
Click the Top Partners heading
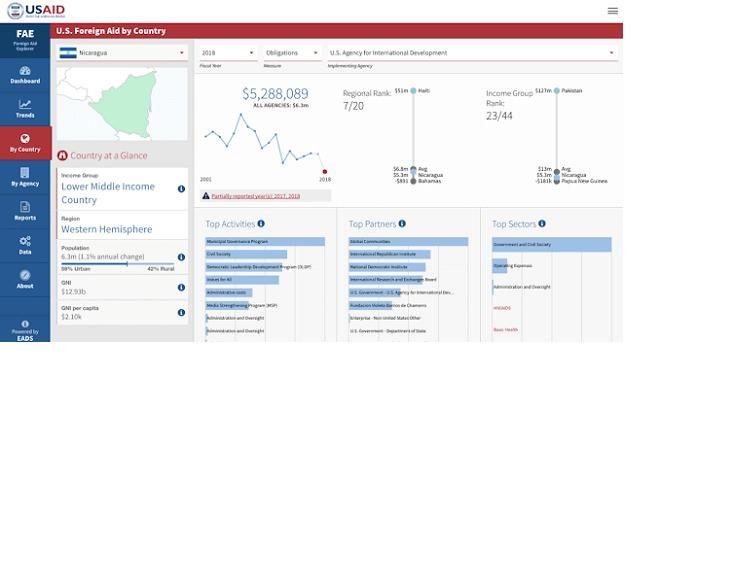click(x=372, y=224)
